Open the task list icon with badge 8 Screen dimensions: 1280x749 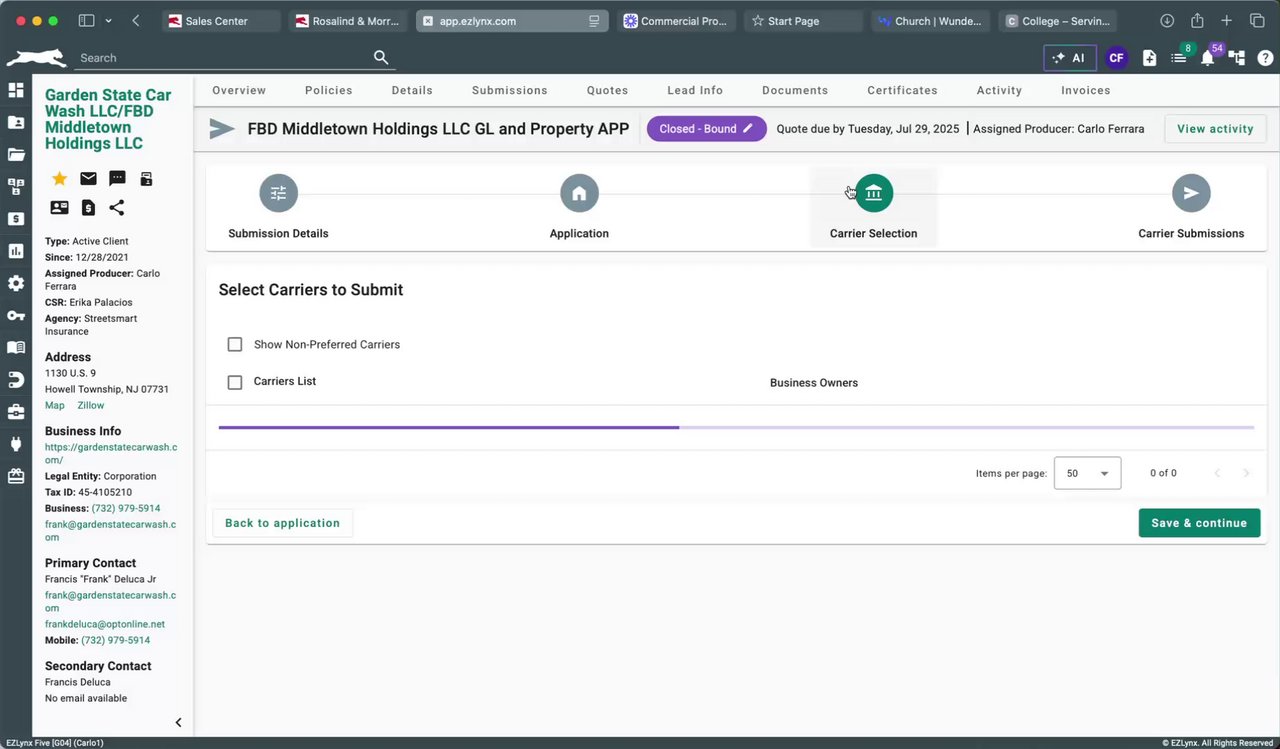[x=1179, y=58]
